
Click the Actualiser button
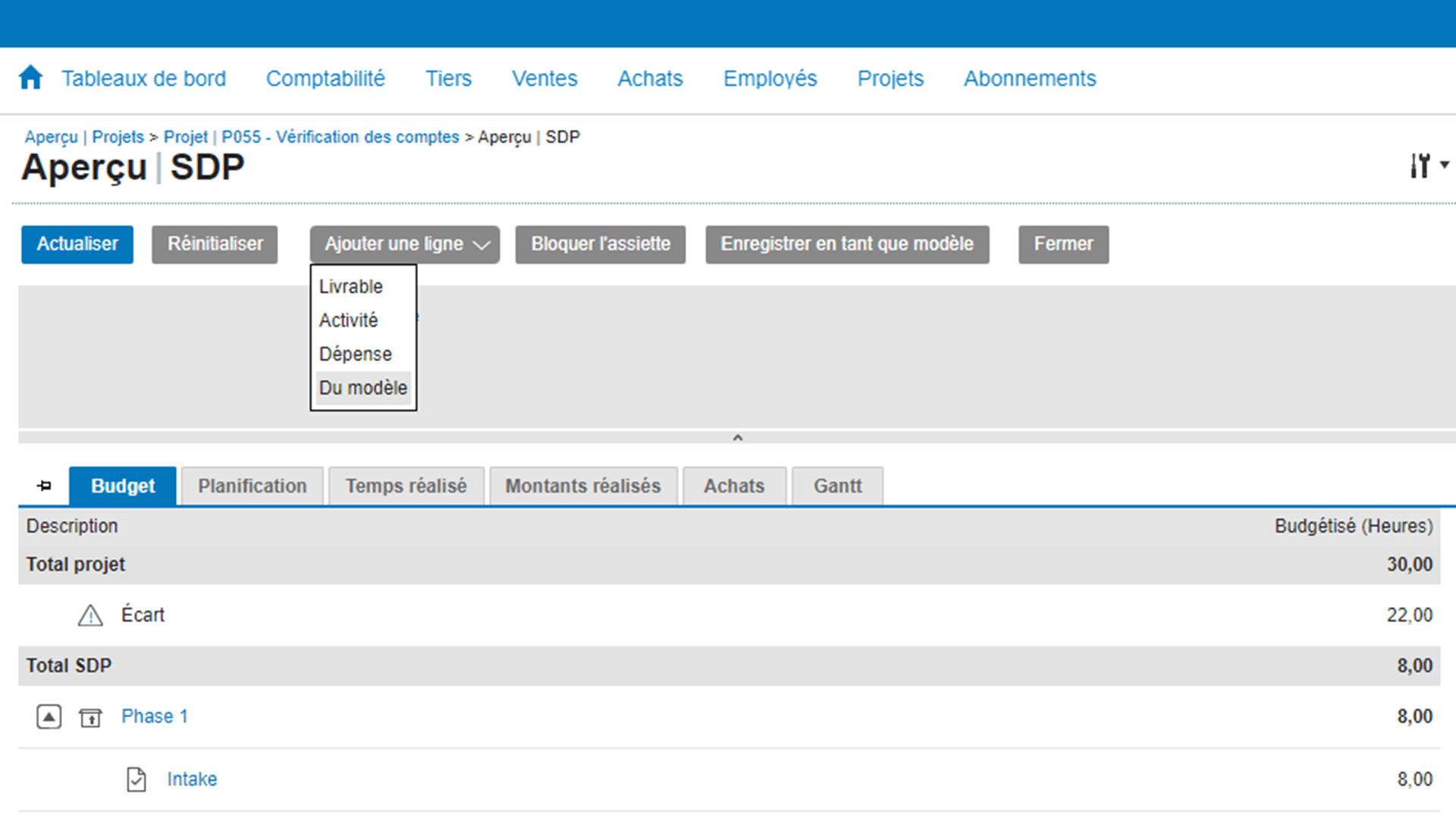(77, 243)
